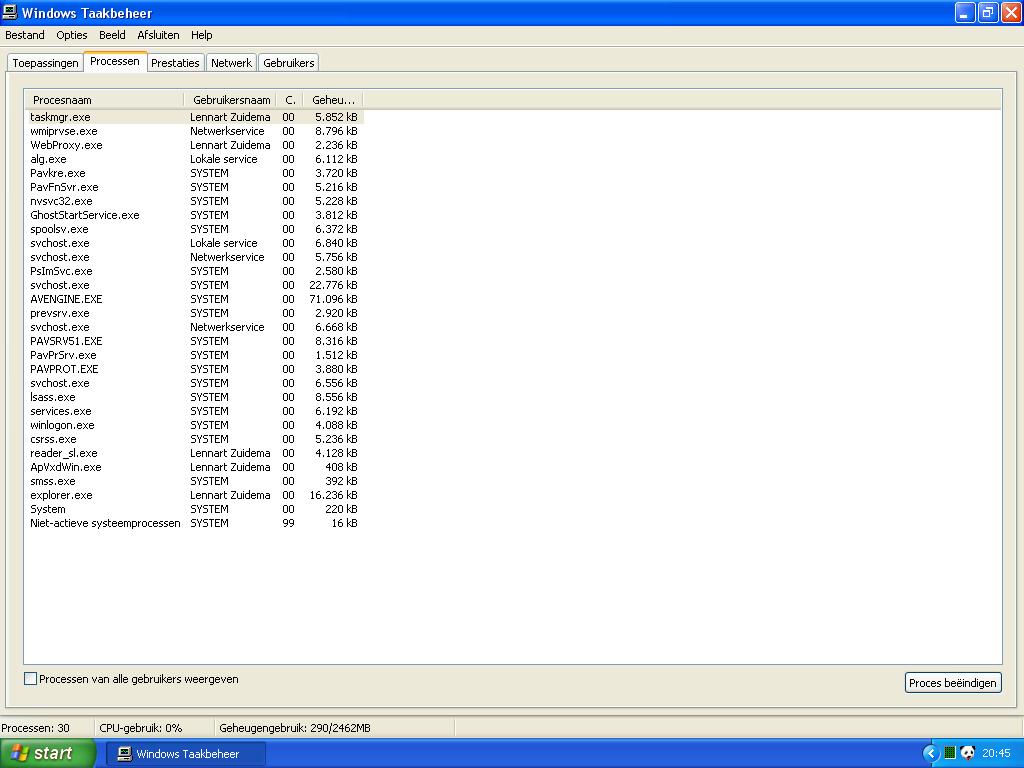
Task: Select the AVENGINE.EXE process
Action: [195, 299]
